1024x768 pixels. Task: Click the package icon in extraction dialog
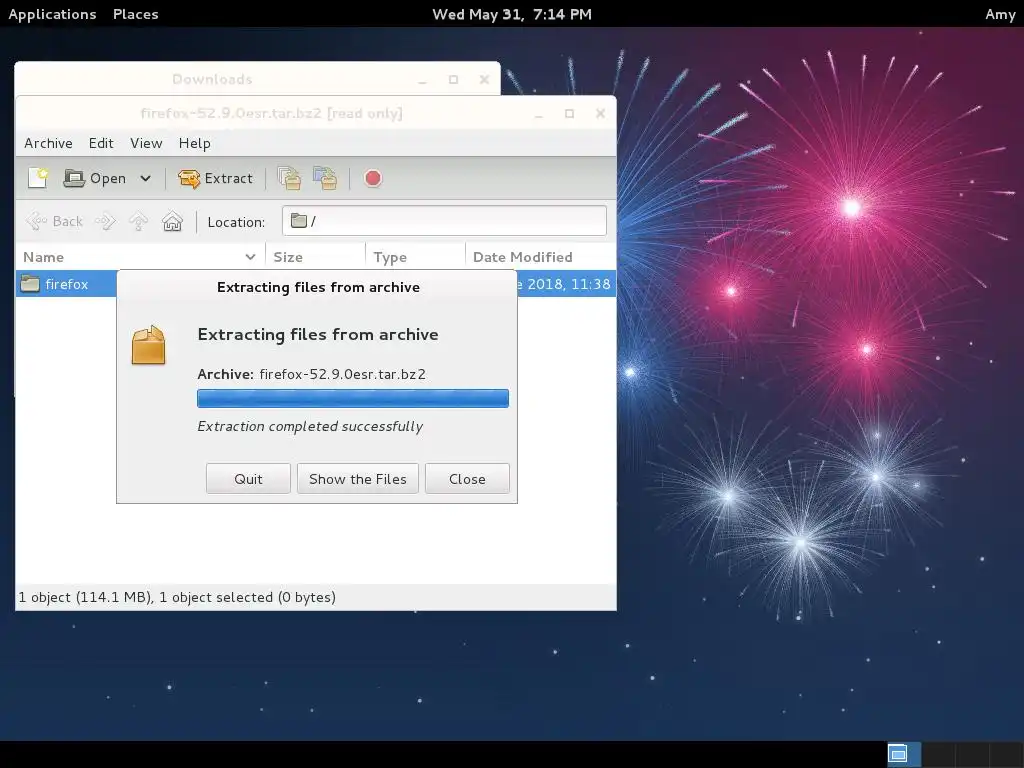149,345
